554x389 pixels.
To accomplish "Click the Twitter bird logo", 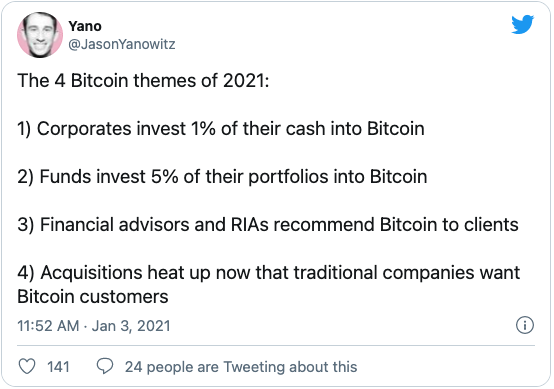I will click(523, 24).
